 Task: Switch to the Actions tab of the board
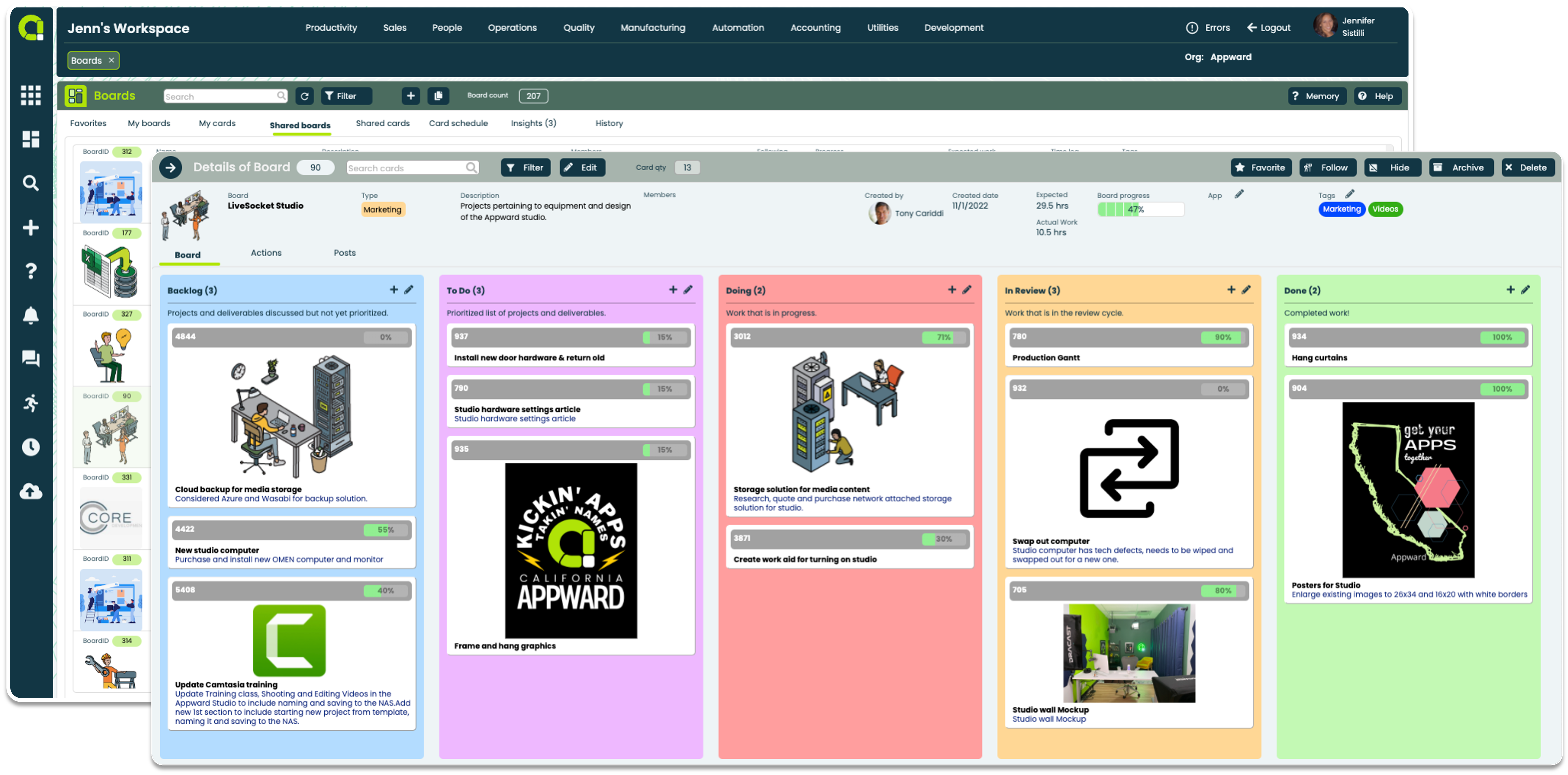266,253
